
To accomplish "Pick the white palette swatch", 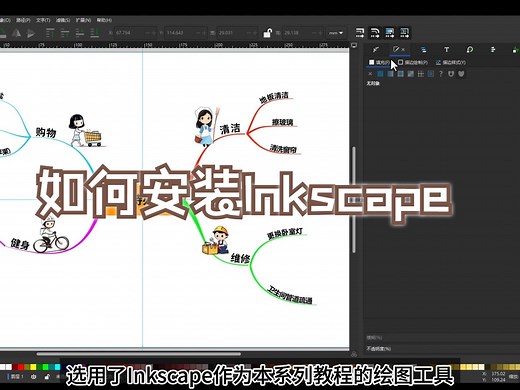I will [x=9, y=367].
